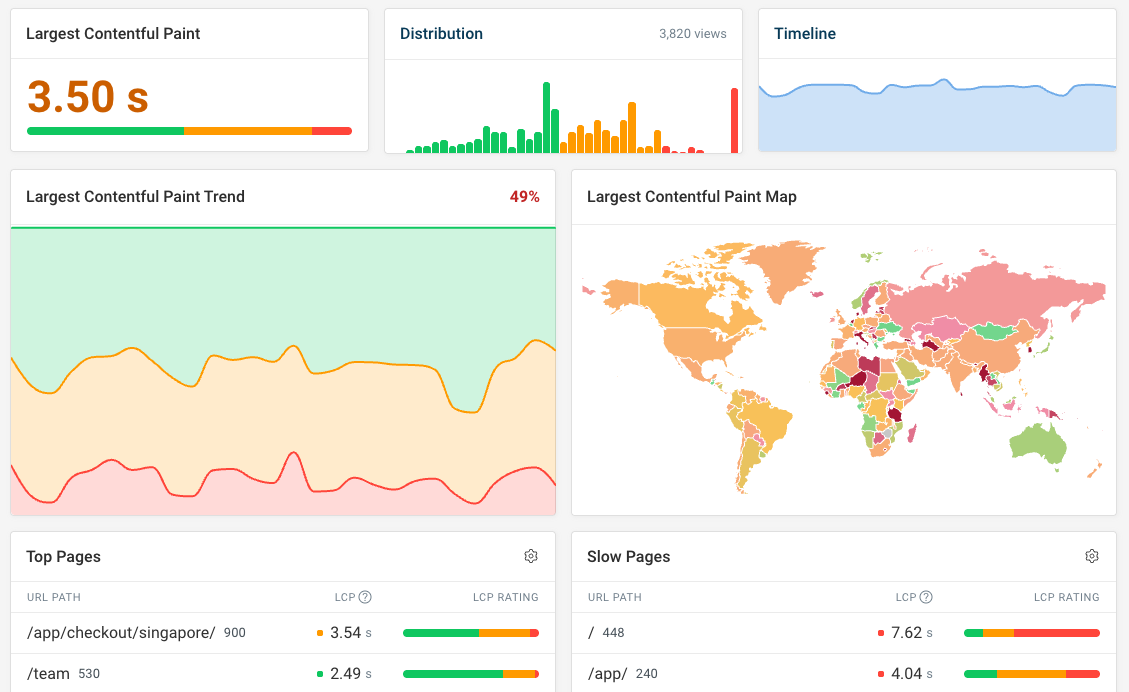Image resolution: width=1129 pixels, height=692 pixels.
Task: Select the Timeline panel title
Action: [x=805, y=33]
